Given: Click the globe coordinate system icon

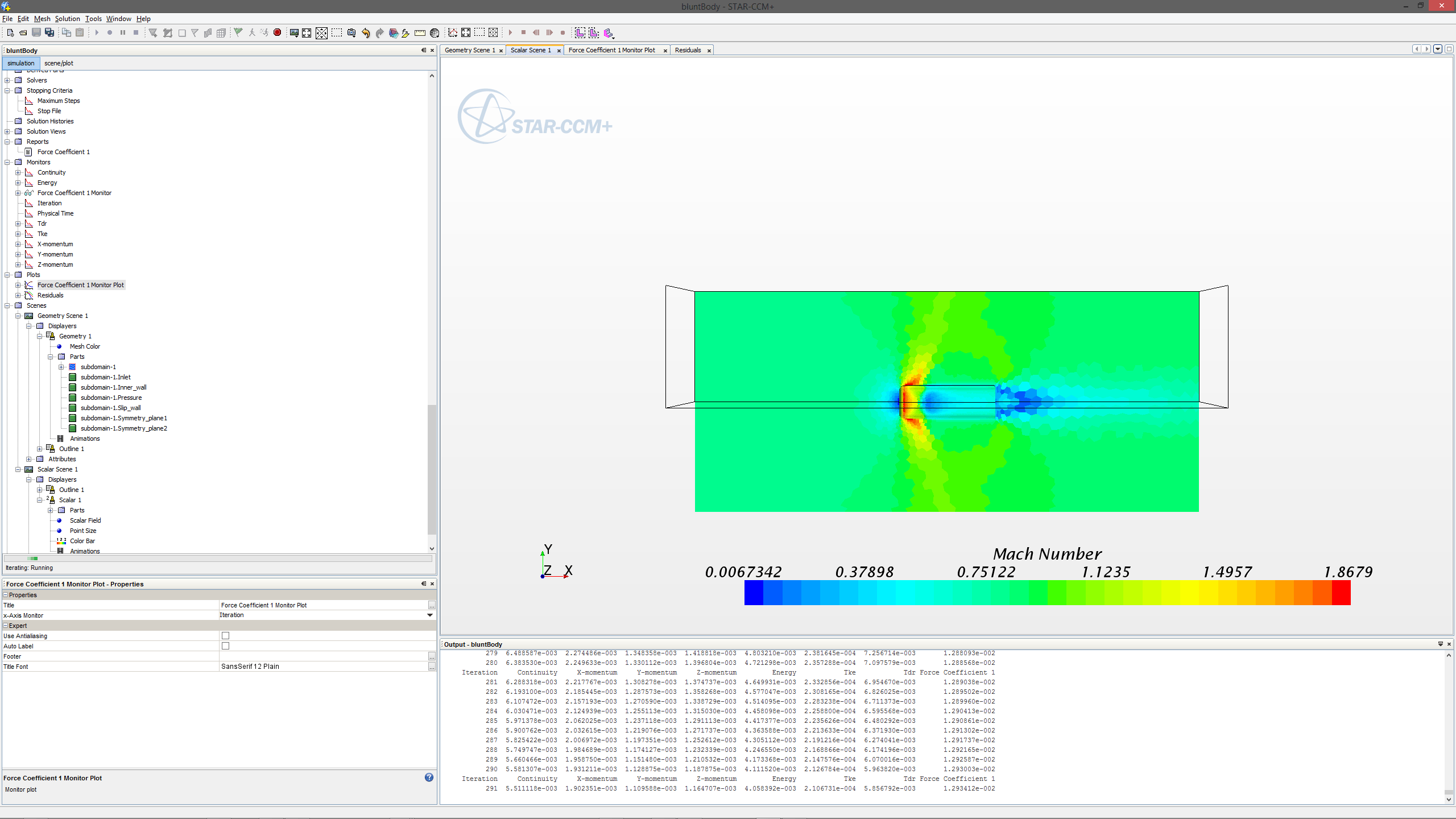Looking at the screenshot, I should 435,33.
